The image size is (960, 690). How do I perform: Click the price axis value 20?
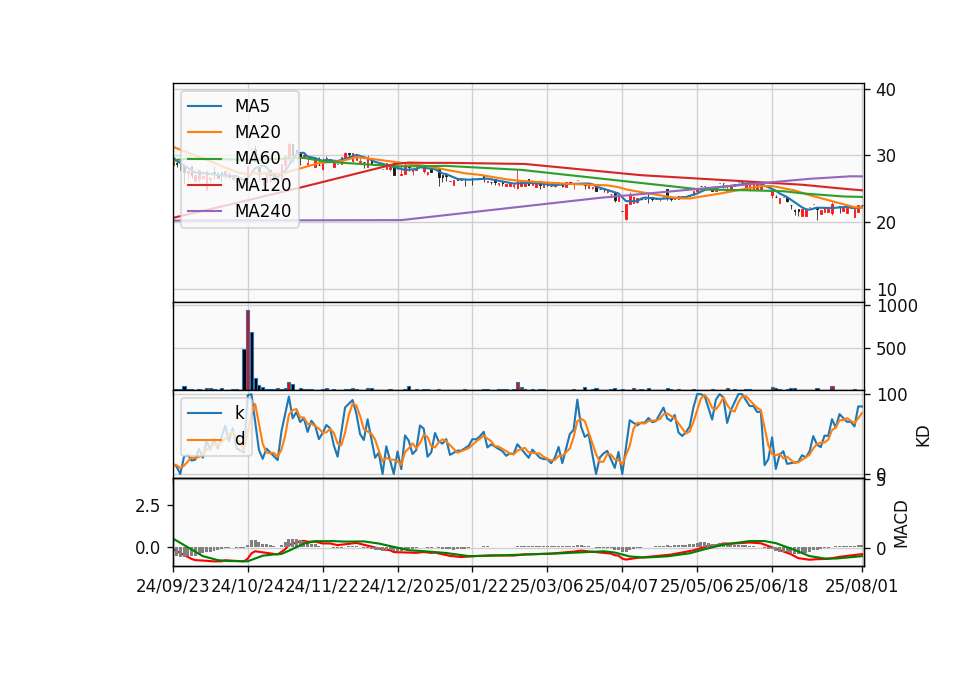click(886, 223)
